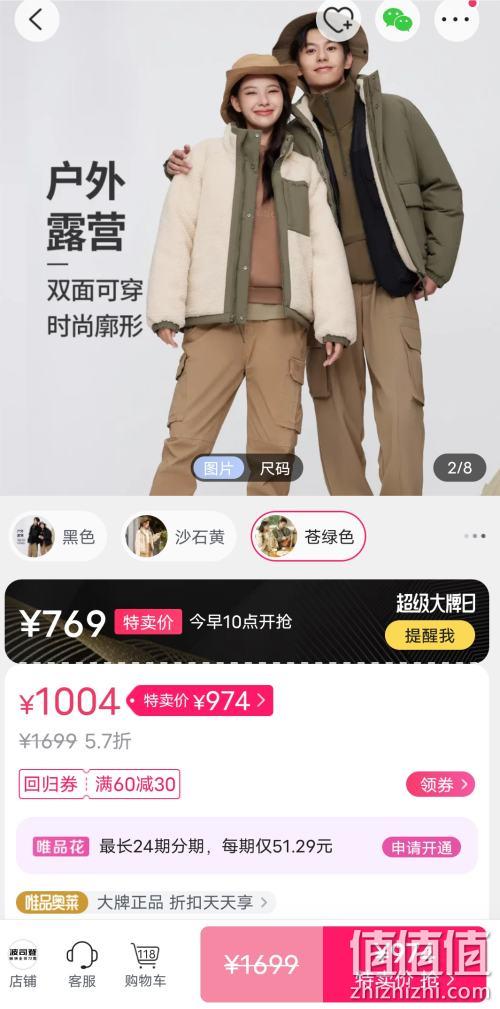500x1009 pixels.
Task: Expand 大牌正品 折扣天天享 details chevron
Action: (x=264, y=902)
